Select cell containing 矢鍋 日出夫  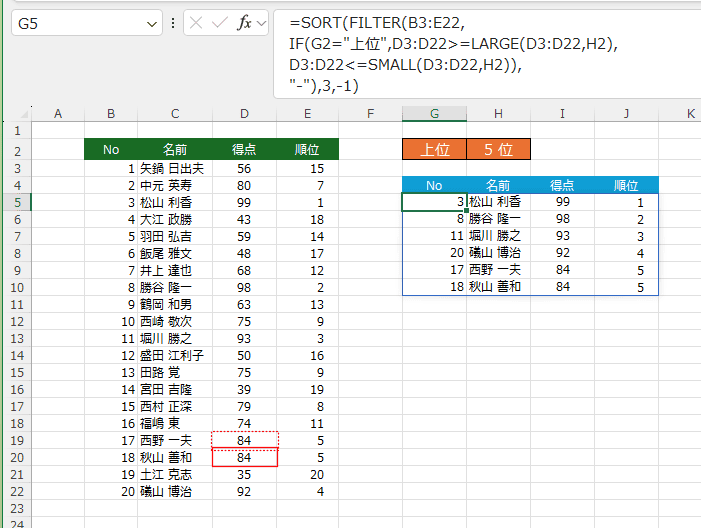(174, 168)
